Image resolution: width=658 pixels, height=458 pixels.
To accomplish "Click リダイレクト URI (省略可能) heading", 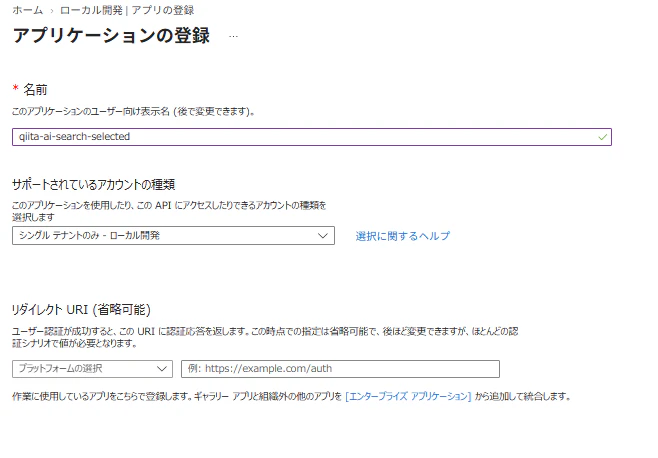I will (81, 309).
